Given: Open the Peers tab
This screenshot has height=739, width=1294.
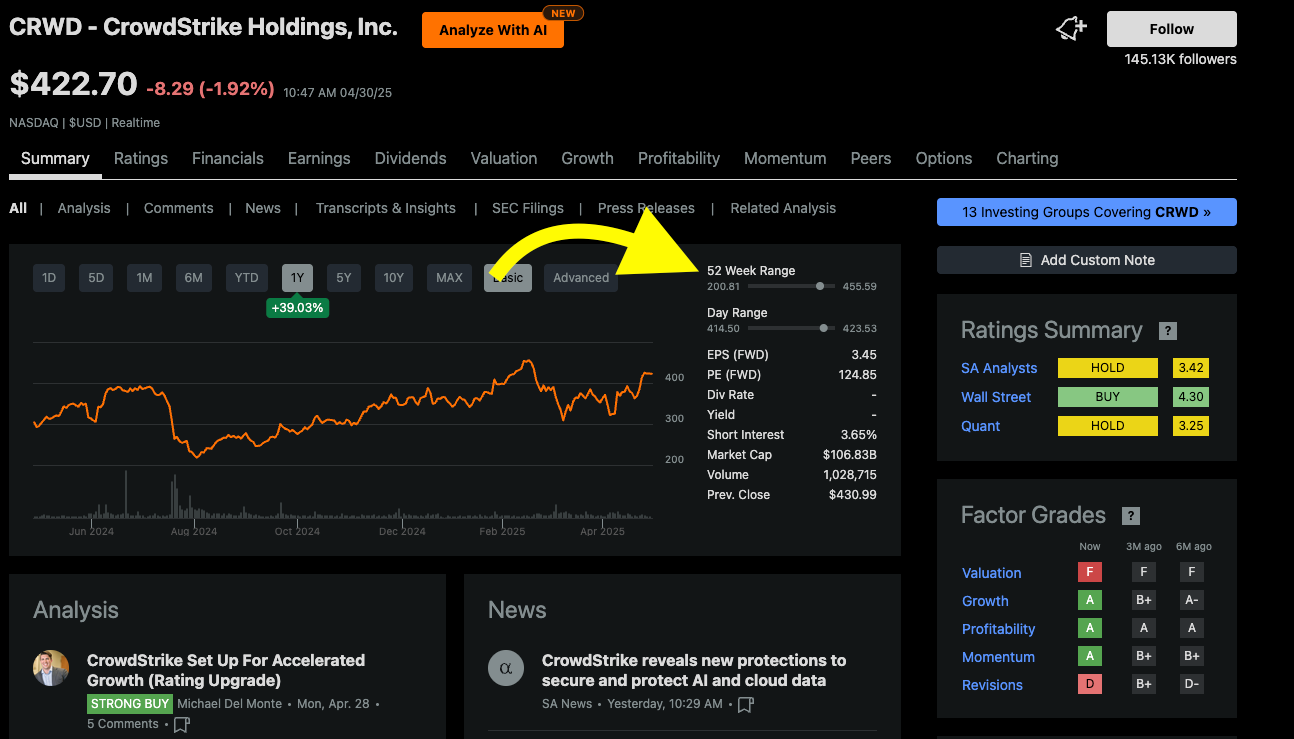Looking at the screenshot, I should click(871, 158).
